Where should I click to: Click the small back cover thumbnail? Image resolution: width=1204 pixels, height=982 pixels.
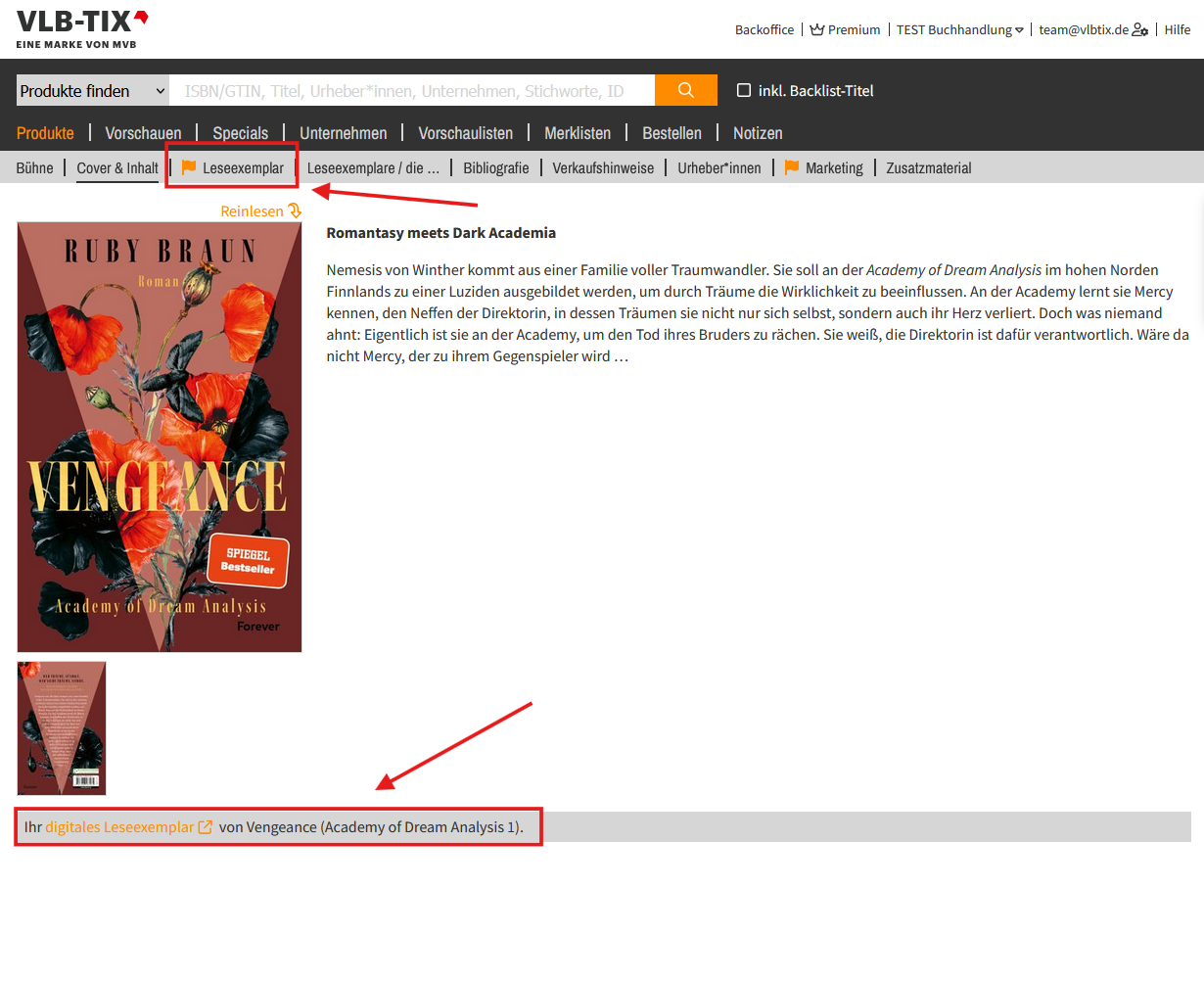tap(62, 728)
